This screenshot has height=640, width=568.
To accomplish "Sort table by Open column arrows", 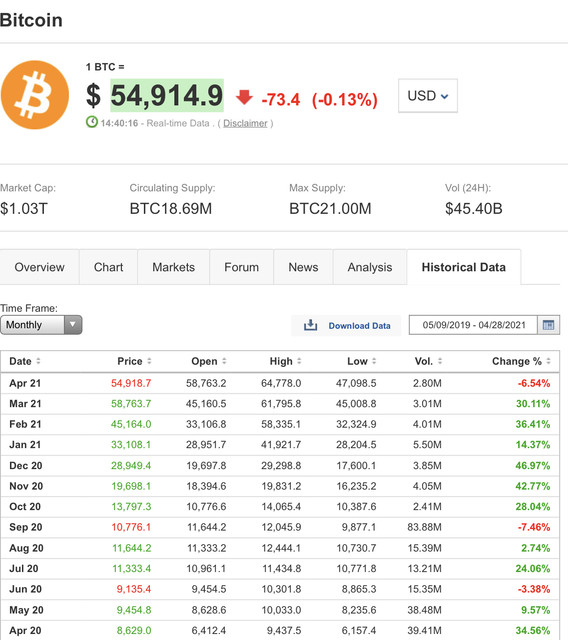I will click(224, 361).
